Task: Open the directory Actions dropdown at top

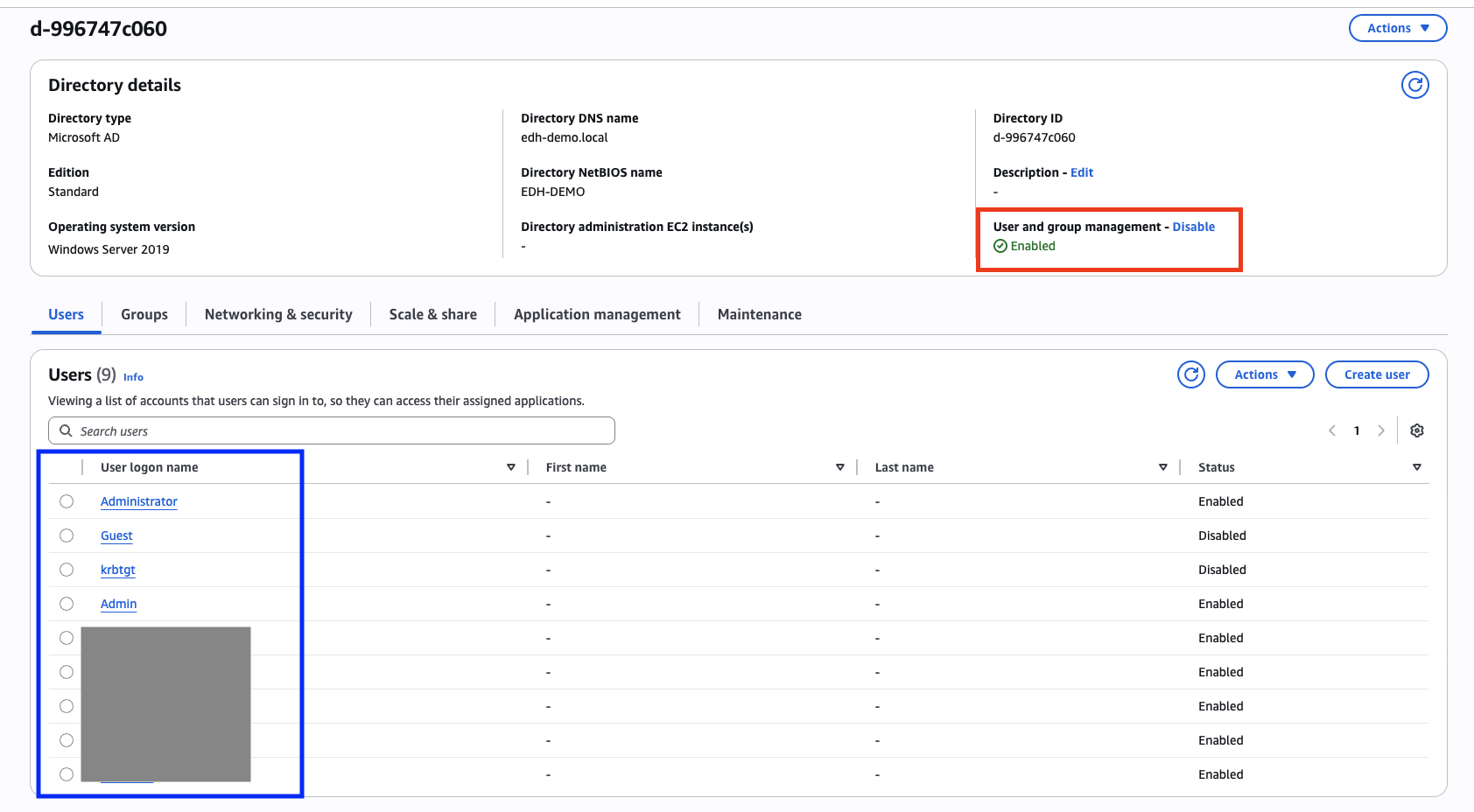Action: (x=1397, y=28)
